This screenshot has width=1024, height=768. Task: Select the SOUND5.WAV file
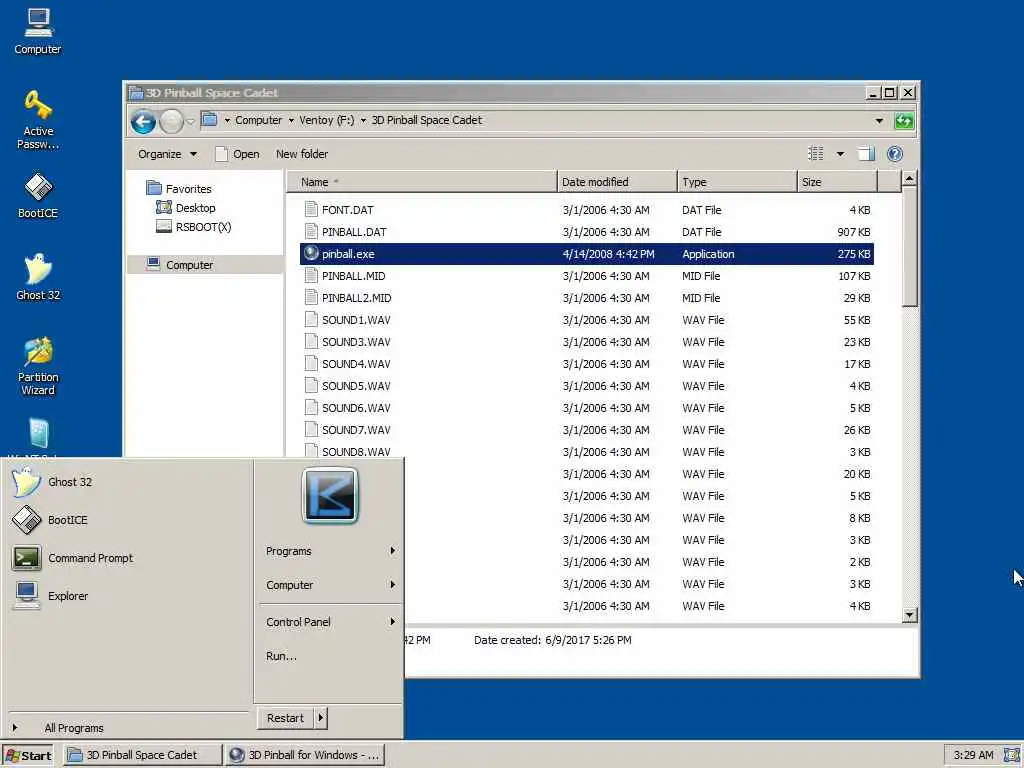point(586,386)
